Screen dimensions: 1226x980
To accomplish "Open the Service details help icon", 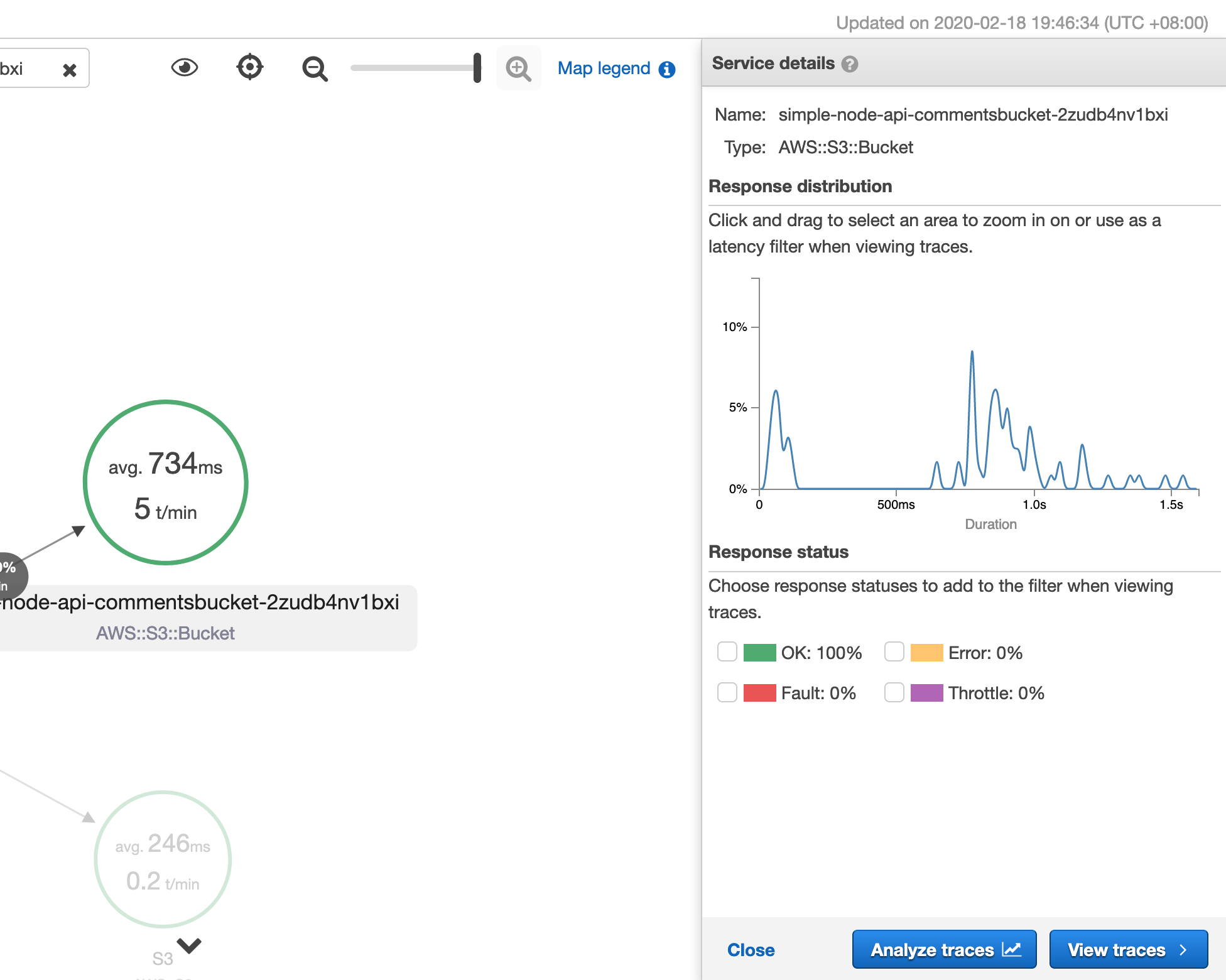I will point(850,64).
